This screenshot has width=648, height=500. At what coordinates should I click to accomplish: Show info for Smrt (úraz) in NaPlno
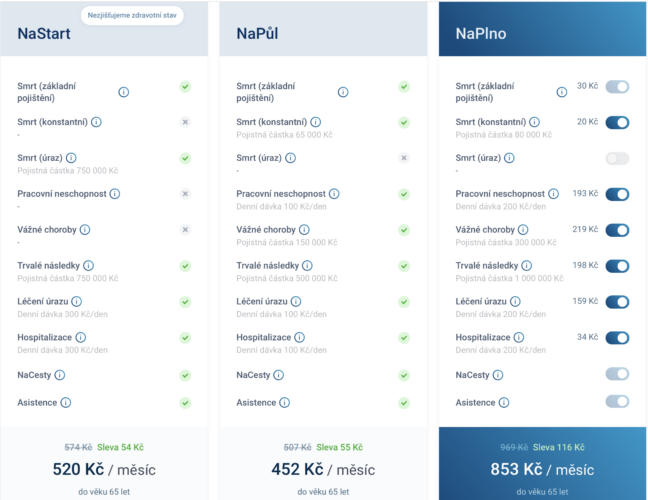click(x=510, y=158)
